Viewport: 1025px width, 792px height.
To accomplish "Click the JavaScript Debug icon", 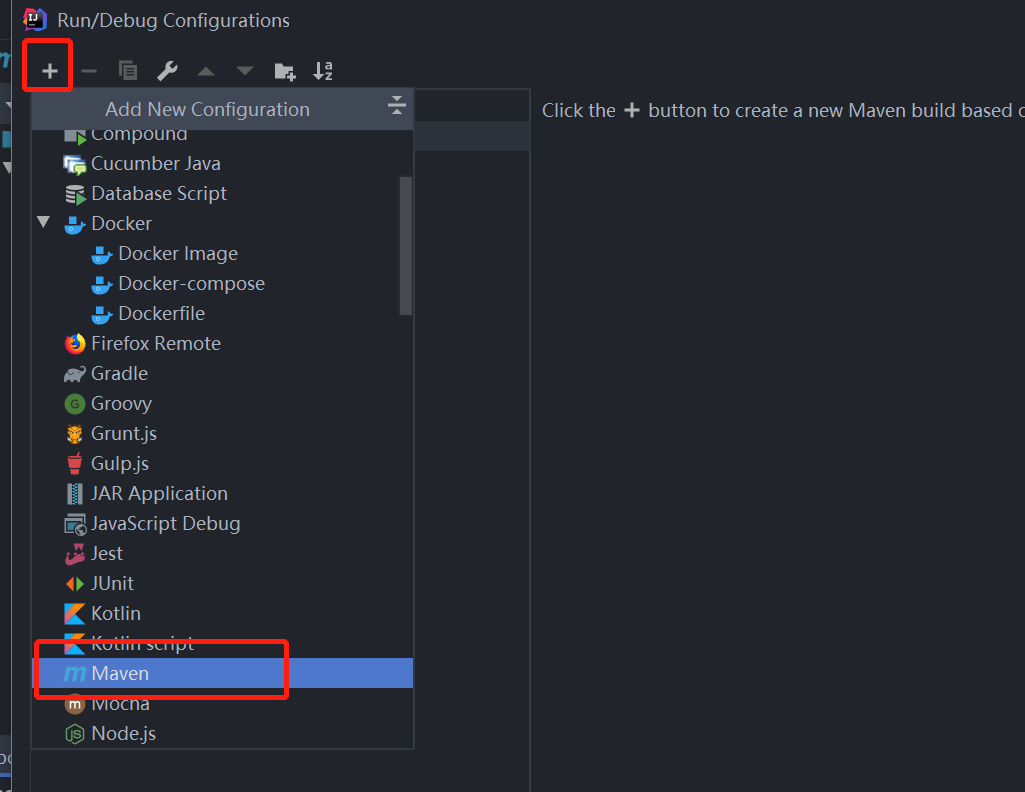I will tap(75, 525).
